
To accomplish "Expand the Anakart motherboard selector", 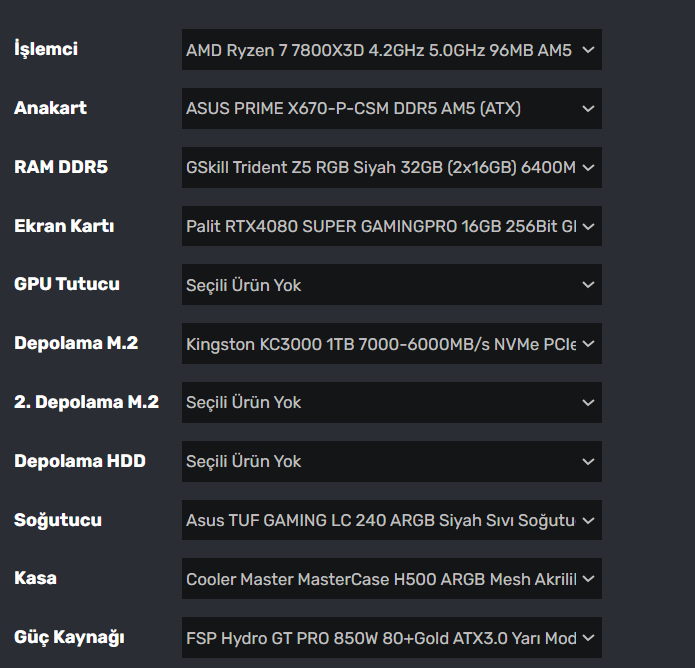I will pyautogui.click(x=391, y=108).
